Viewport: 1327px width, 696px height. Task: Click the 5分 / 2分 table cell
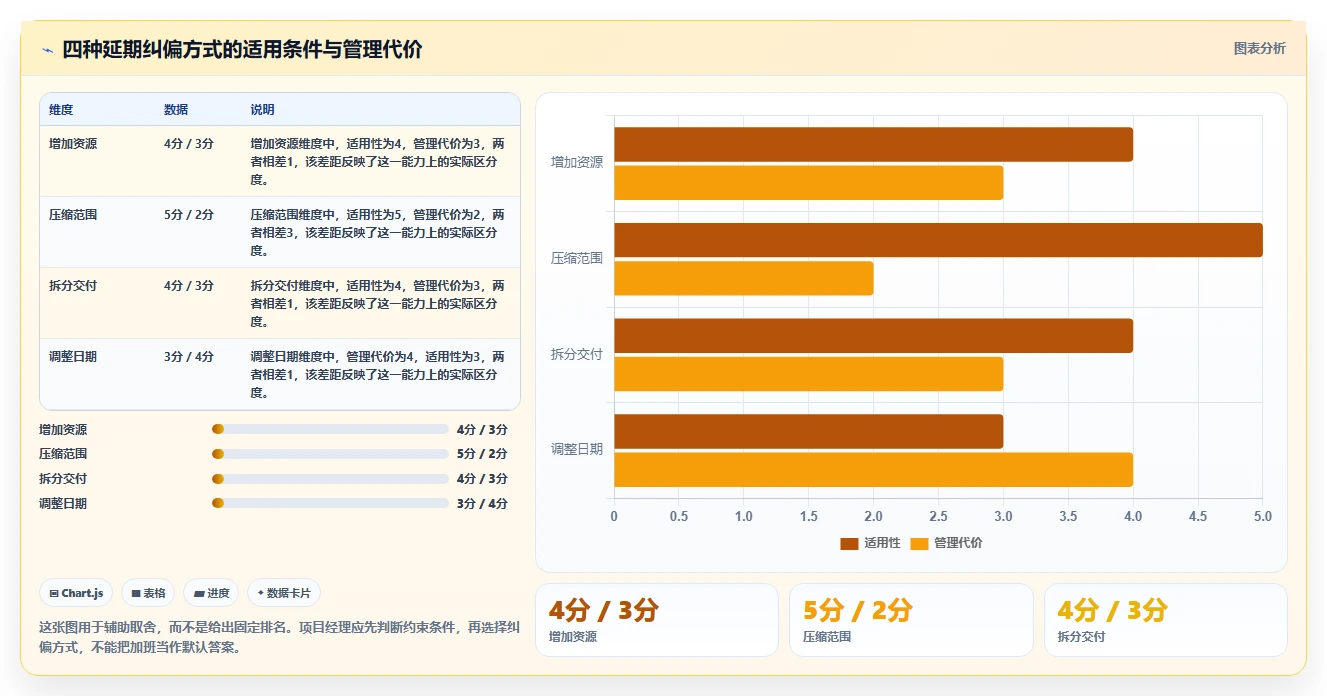189,215
